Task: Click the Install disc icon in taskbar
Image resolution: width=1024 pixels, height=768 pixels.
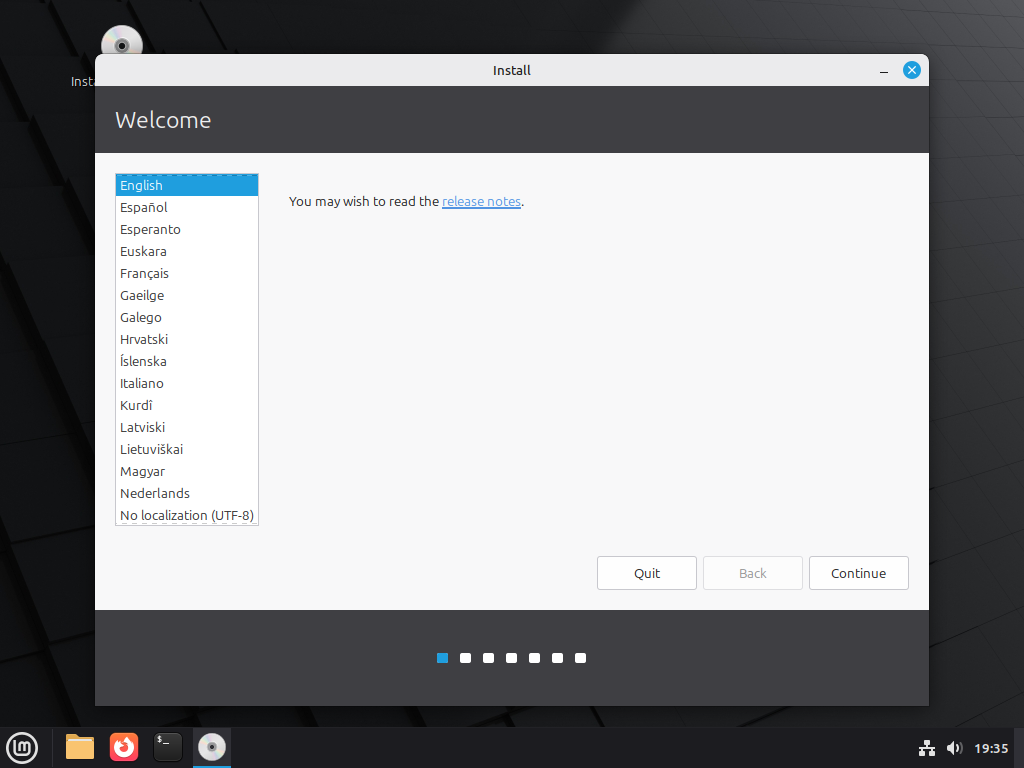Action: coord(212,747)
